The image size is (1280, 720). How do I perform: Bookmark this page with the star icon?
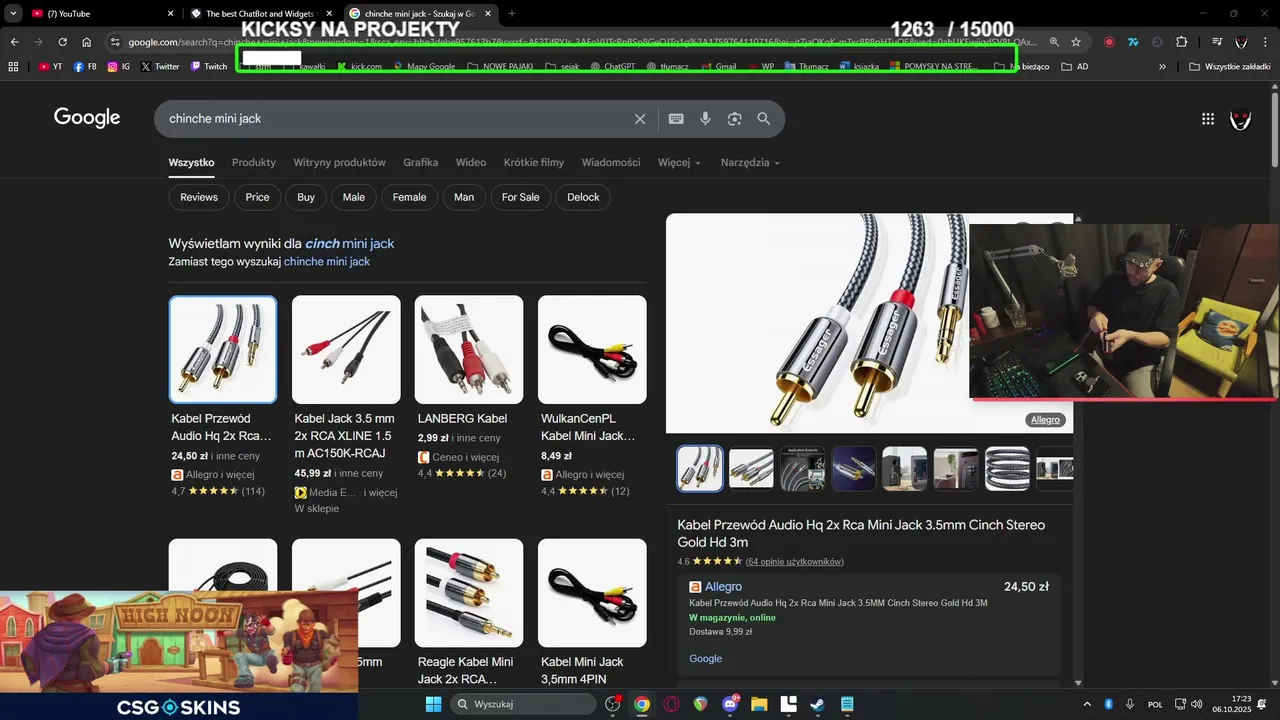(x=1076, y=42)
